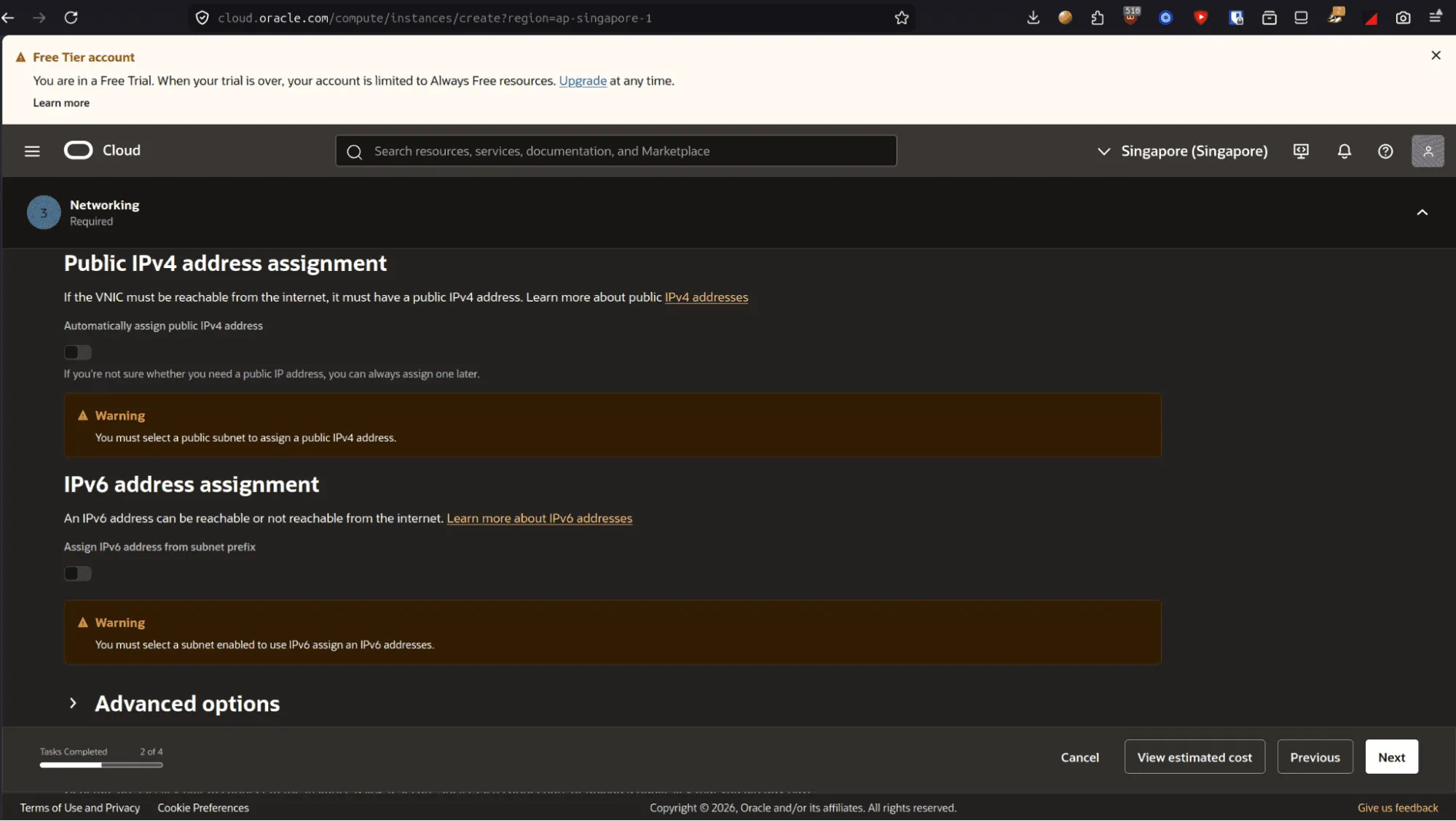Open Cookie Preferences

click(203, 808)
